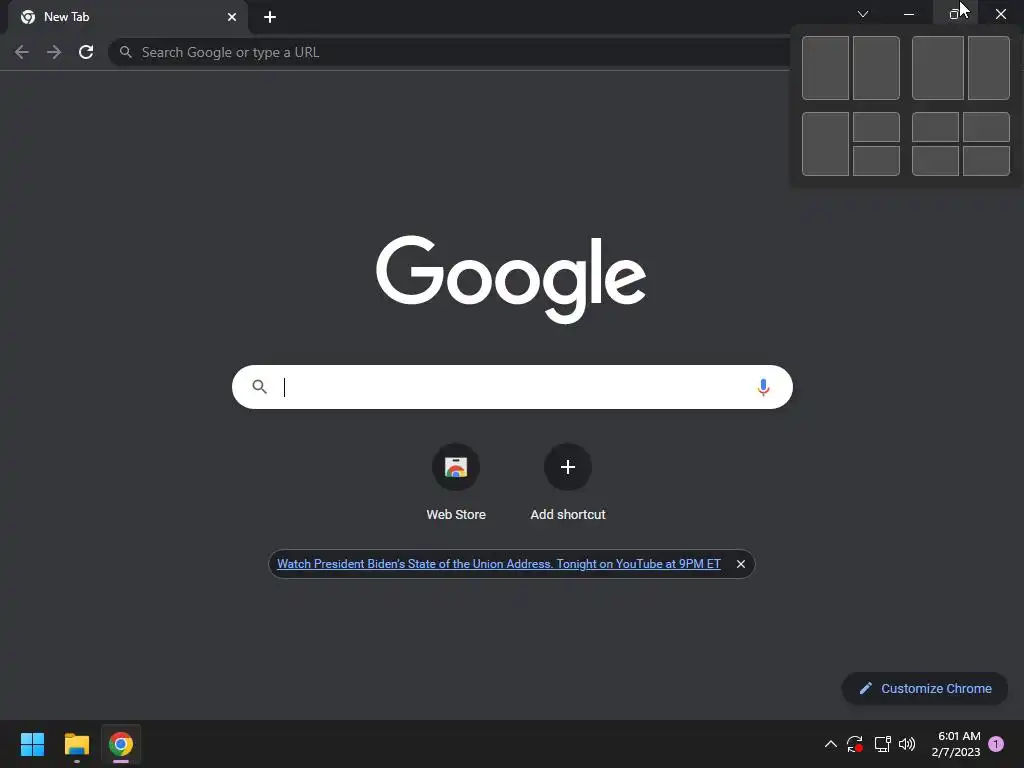Open the tab search chevron
1024x768 pixels.
tap(863, 14)
